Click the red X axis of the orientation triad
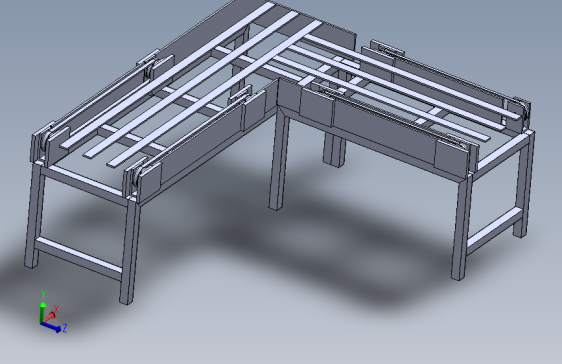This screenshot has height=364, width=562. (x=50, y=317)
